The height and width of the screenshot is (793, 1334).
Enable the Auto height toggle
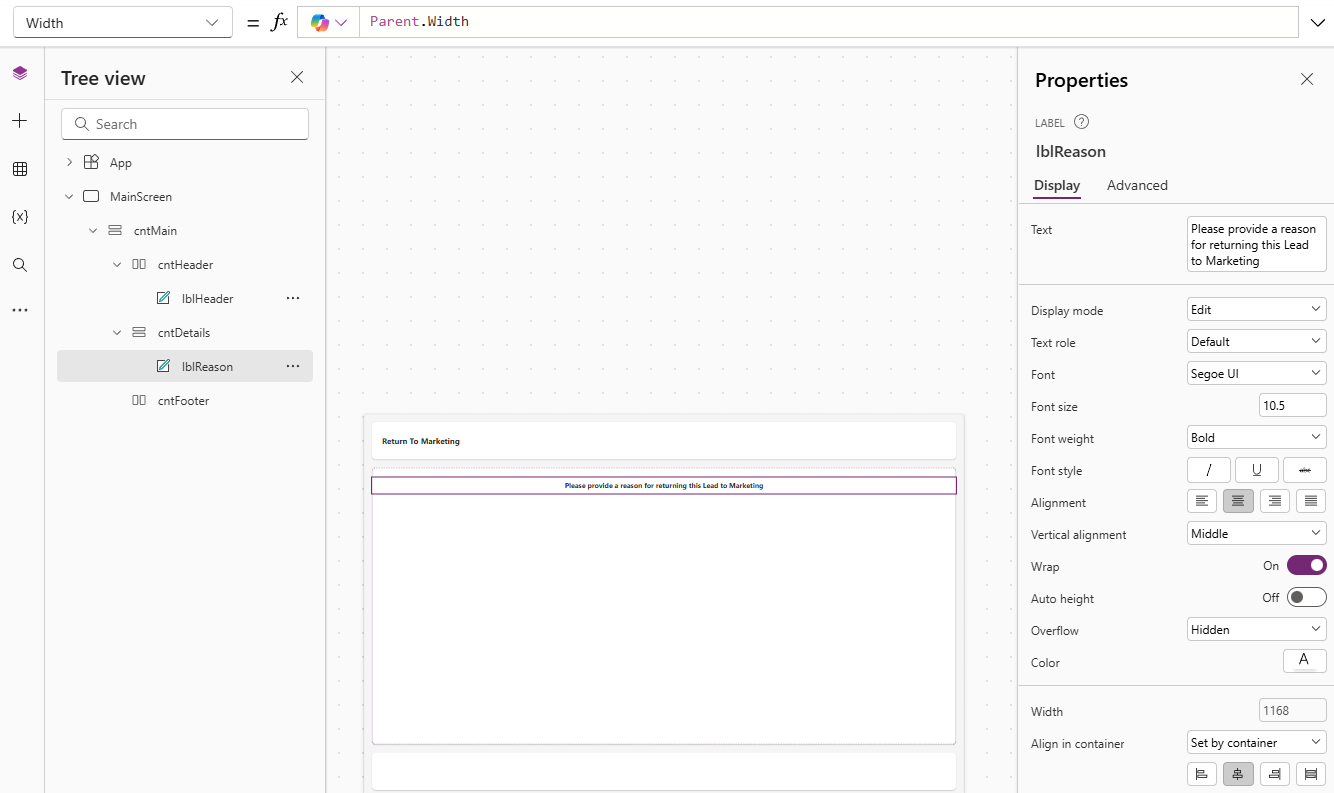1306,598
